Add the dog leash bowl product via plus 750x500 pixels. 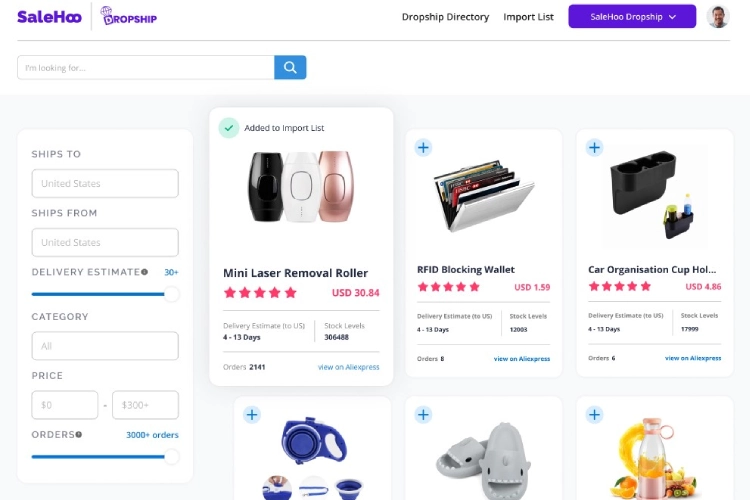click(x=252, y=414)
